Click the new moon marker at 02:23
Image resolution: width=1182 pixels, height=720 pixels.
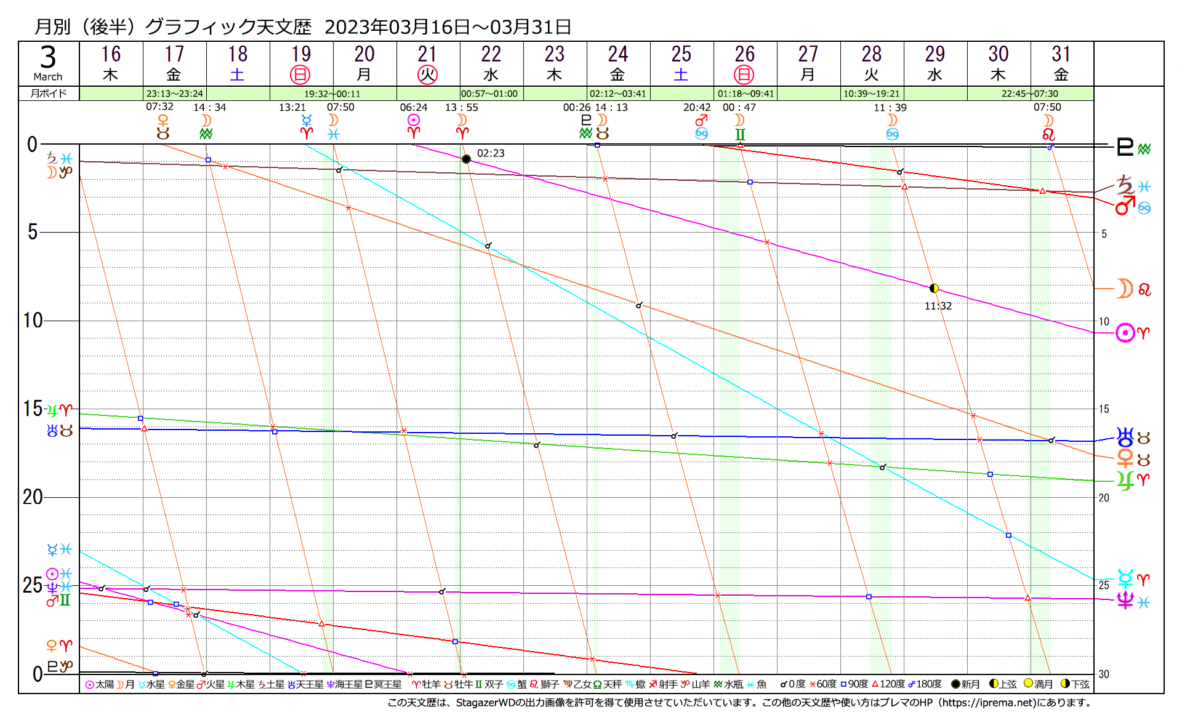click(x=466, y=159)
